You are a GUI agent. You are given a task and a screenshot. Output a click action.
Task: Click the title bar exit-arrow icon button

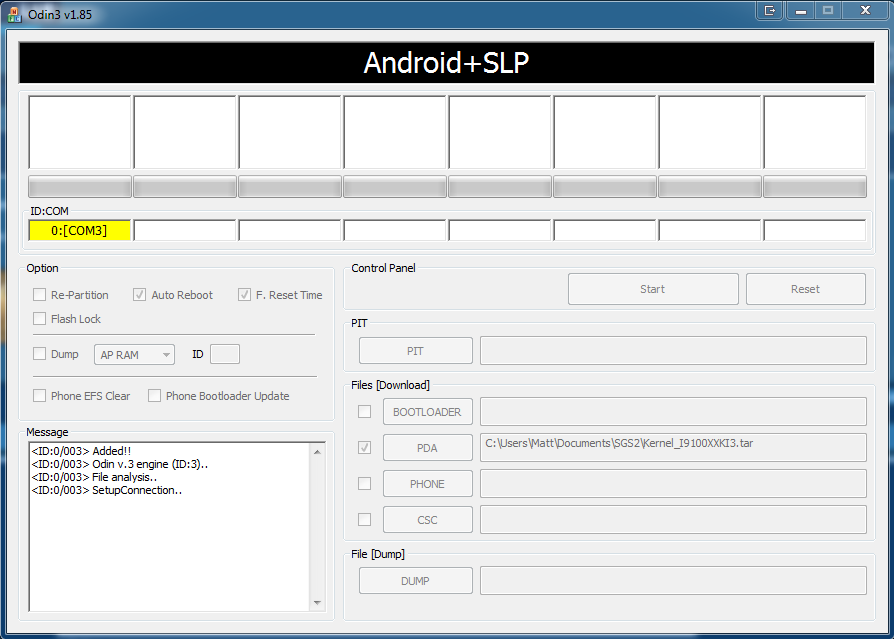point(770,10)
